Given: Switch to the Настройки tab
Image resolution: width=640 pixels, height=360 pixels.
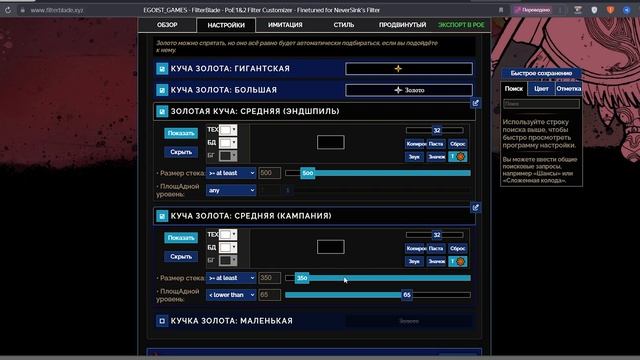Looking at the screenshot, I should 226,25.
